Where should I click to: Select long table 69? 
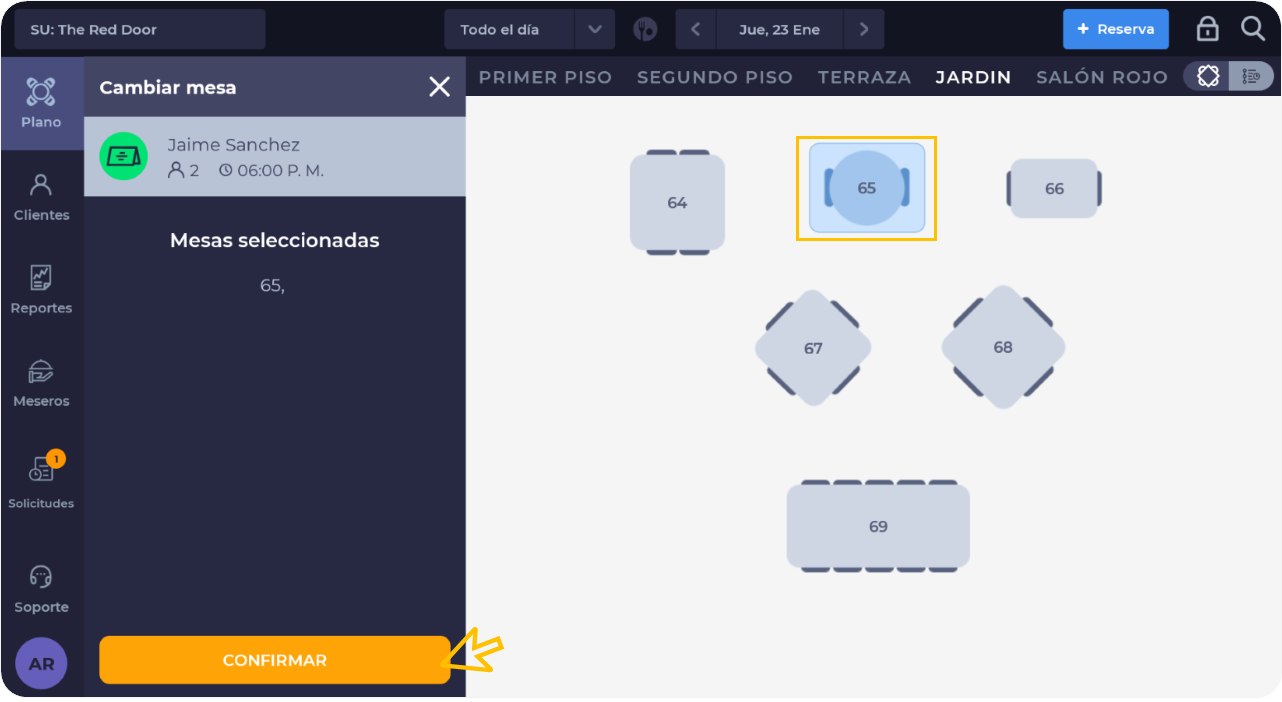[x=878, y=526]
